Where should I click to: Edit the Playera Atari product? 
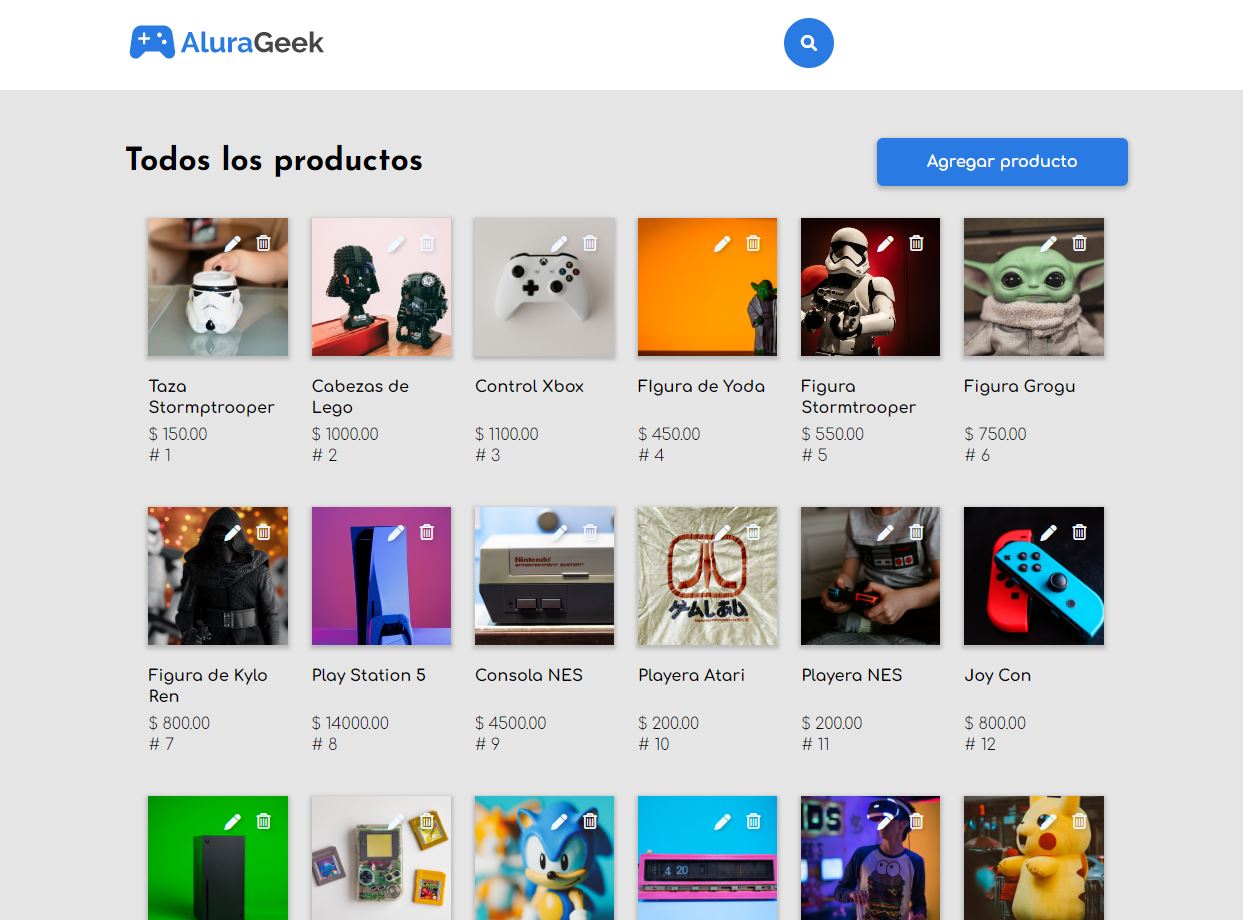[x=720, y=531]
